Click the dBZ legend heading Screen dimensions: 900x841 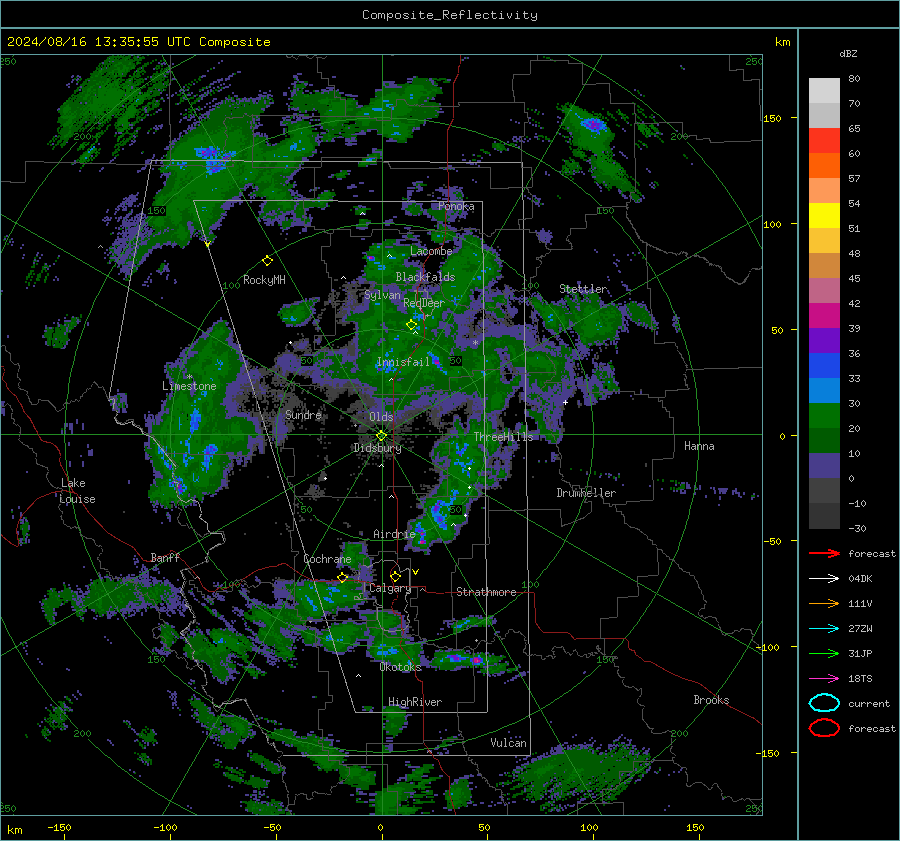click(848, 53)
